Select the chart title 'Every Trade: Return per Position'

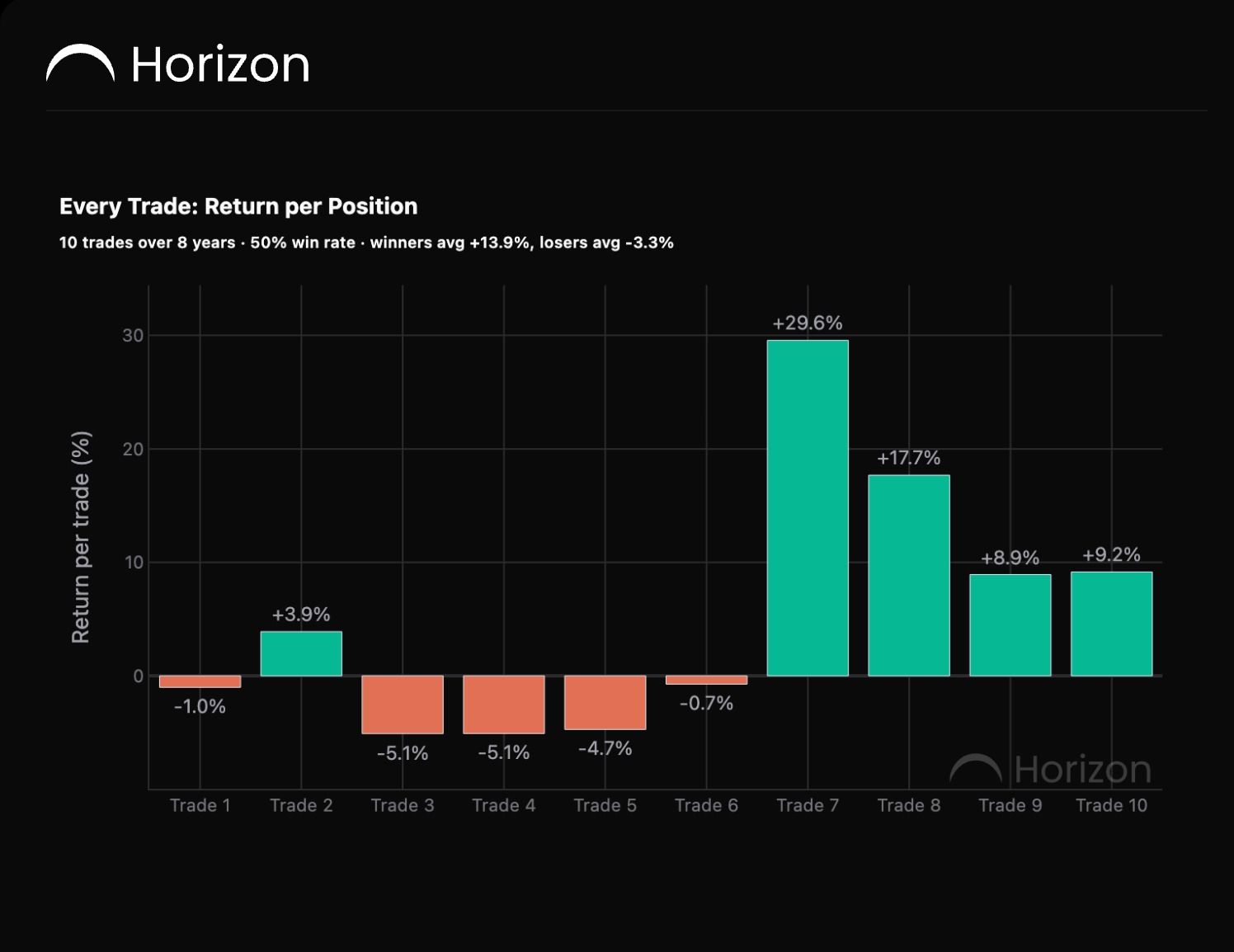(x=238, y=206)
